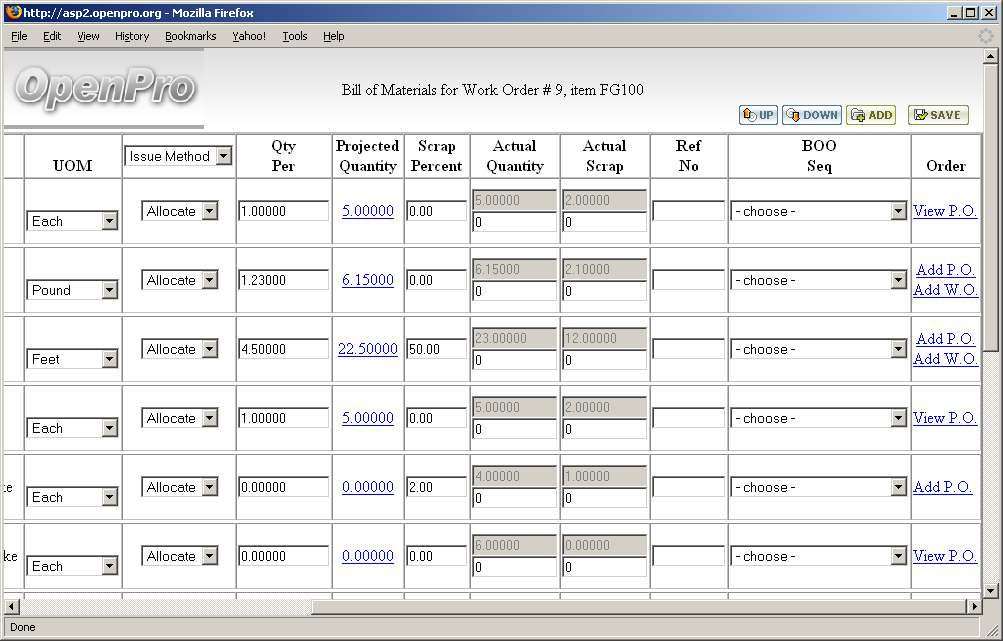Viewport: 1003px width, 641px height.
Task: Click the OpenPro logo
Action: tap(104, 88)
